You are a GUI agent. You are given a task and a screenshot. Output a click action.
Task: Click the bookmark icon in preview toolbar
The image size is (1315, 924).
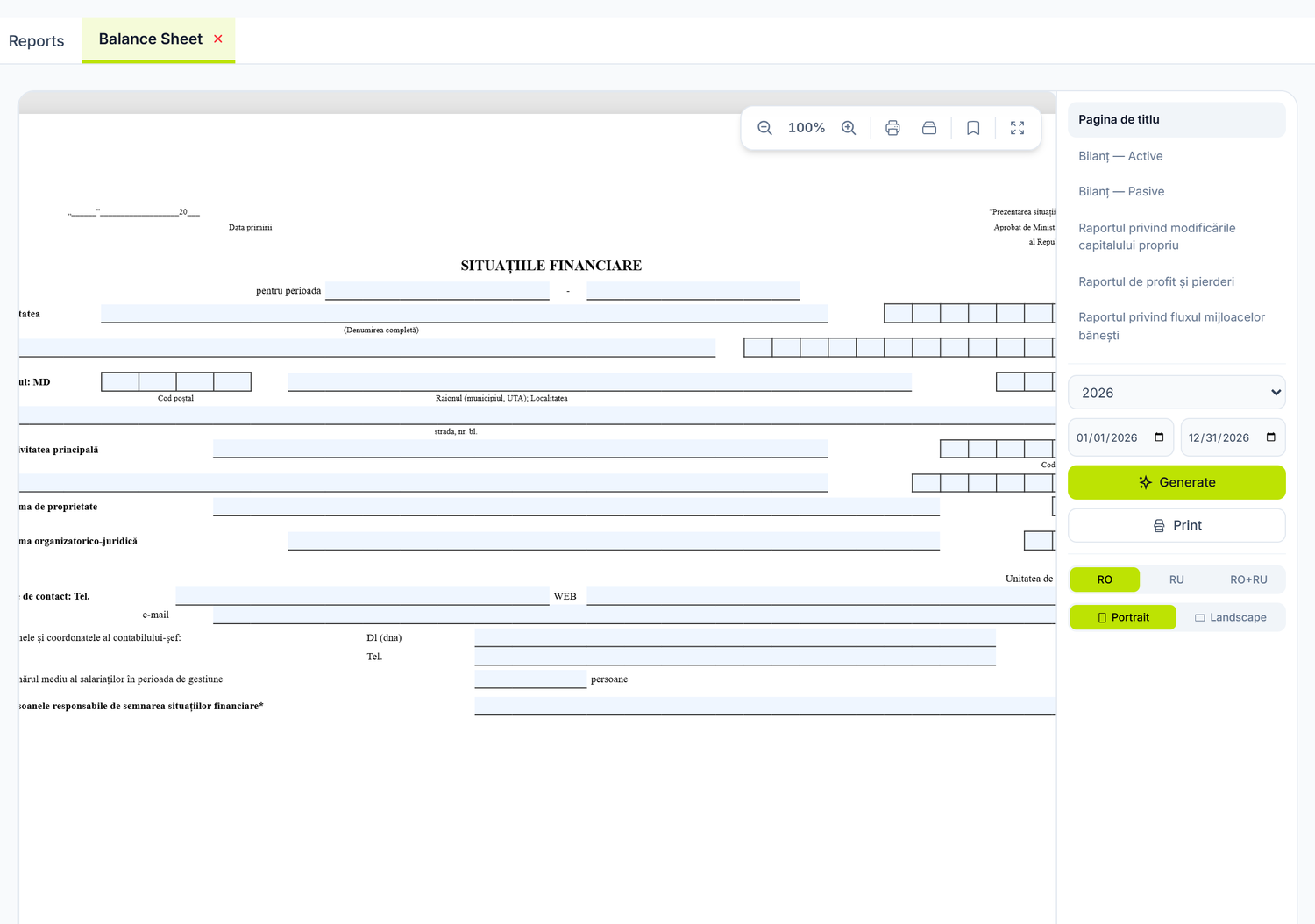[x=973, y=128]
